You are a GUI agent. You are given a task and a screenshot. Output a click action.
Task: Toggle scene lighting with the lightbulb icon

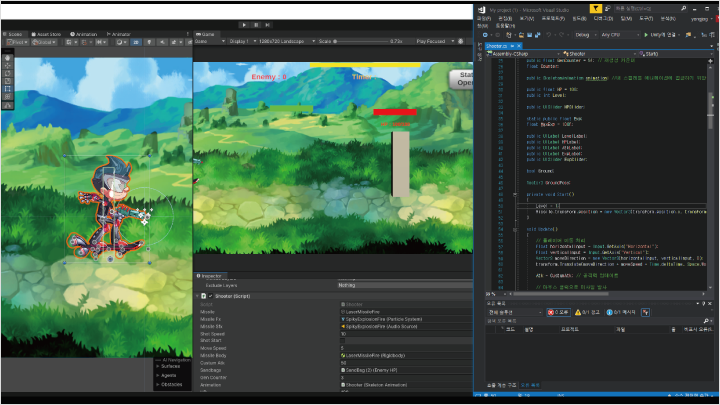149,42
